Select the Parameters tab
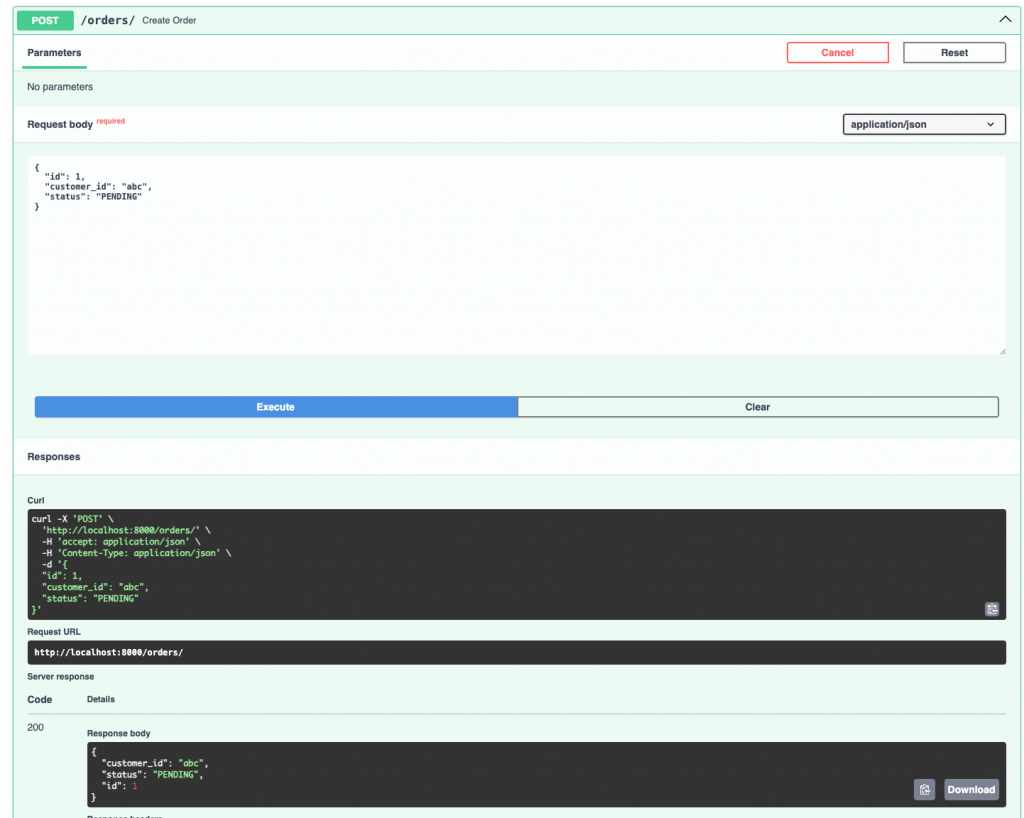 click(54, 53)
